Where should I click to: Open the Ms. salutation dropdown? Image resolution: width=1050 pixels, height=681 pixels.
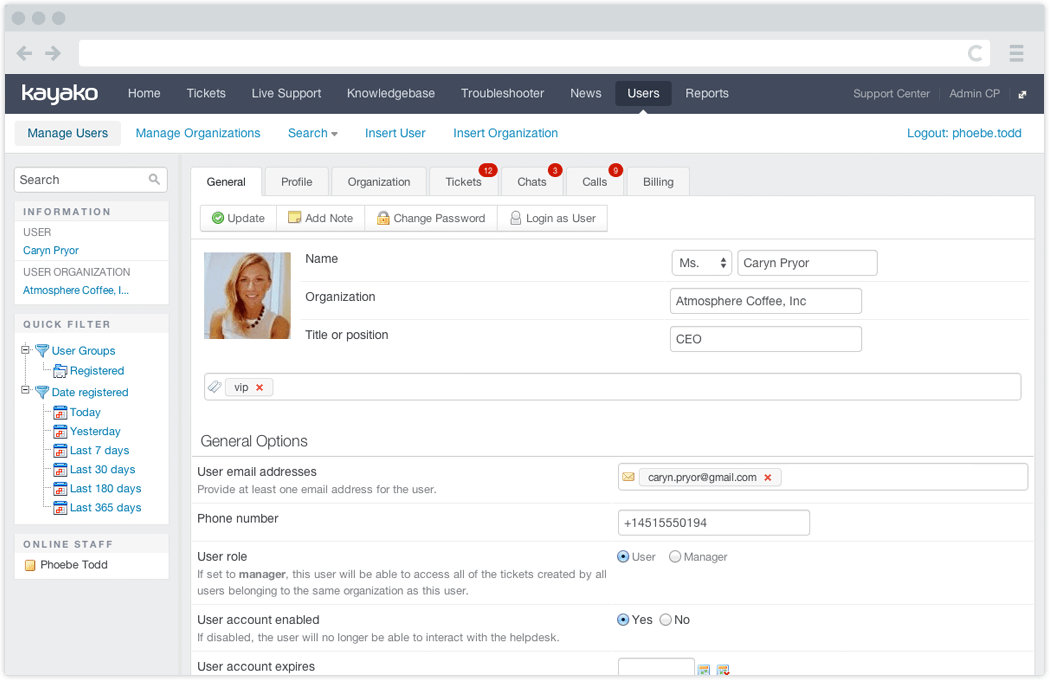701,263
